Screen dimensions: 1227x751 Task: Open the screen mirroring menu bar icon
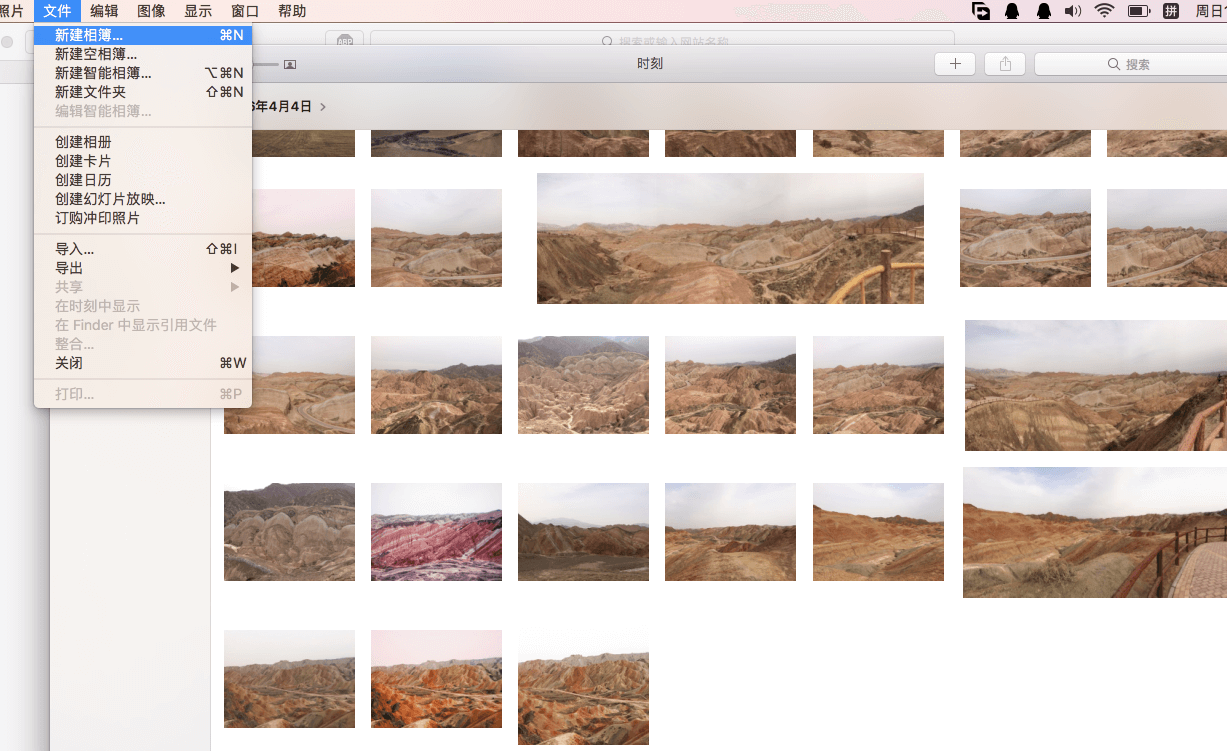click(x=981, y=11)
